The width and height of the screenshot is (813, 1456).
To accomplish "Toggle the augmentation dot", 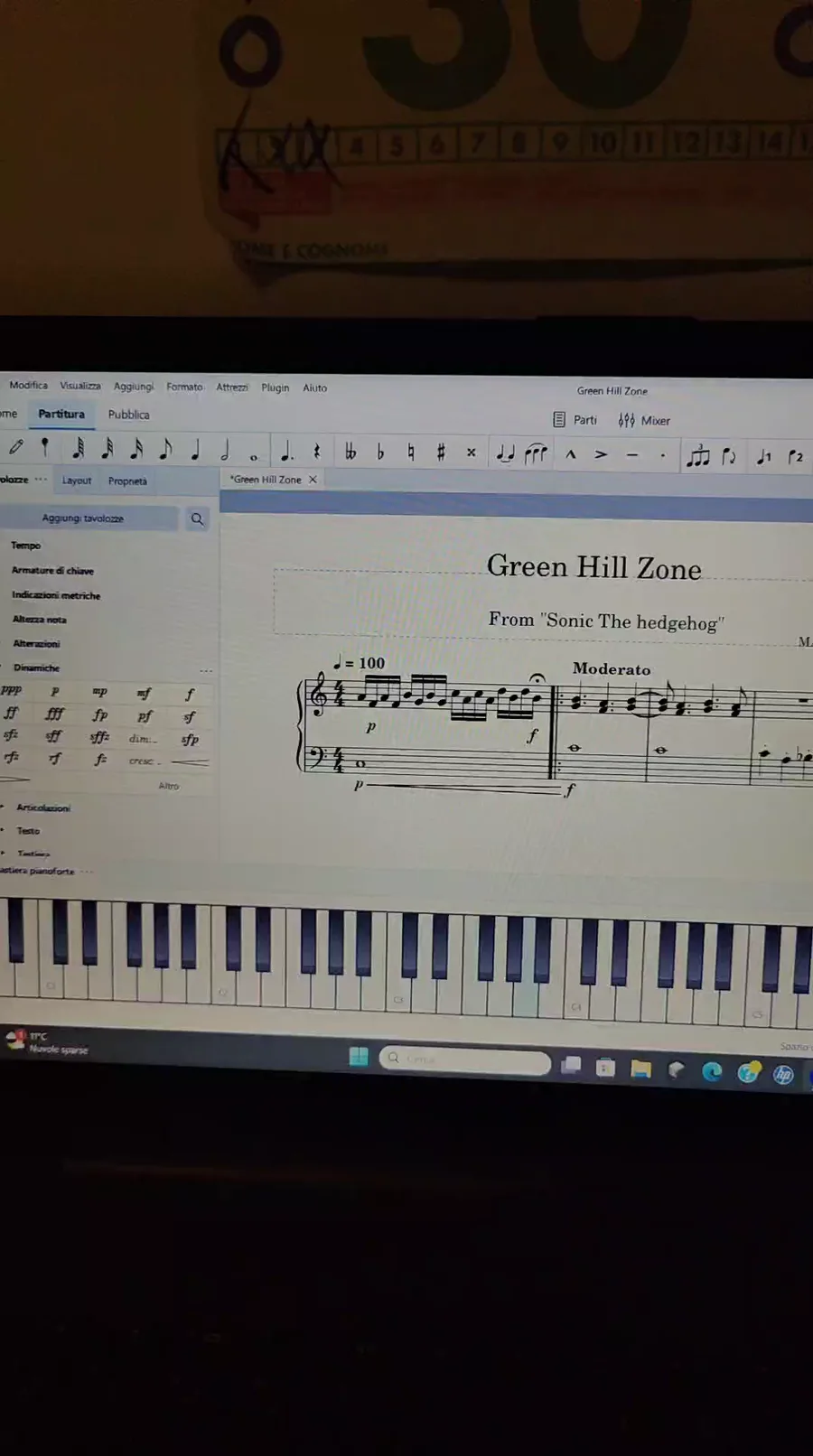I will click(286, 451).
